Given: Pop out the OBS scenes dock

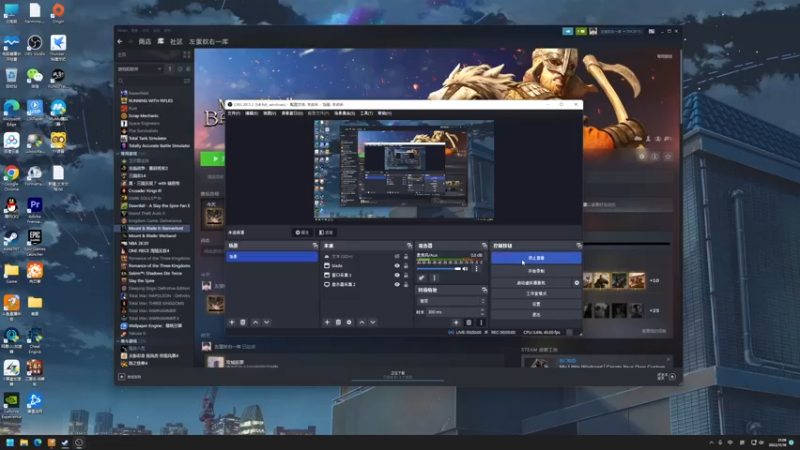Looking at the screenshot, I should point(314,246).
